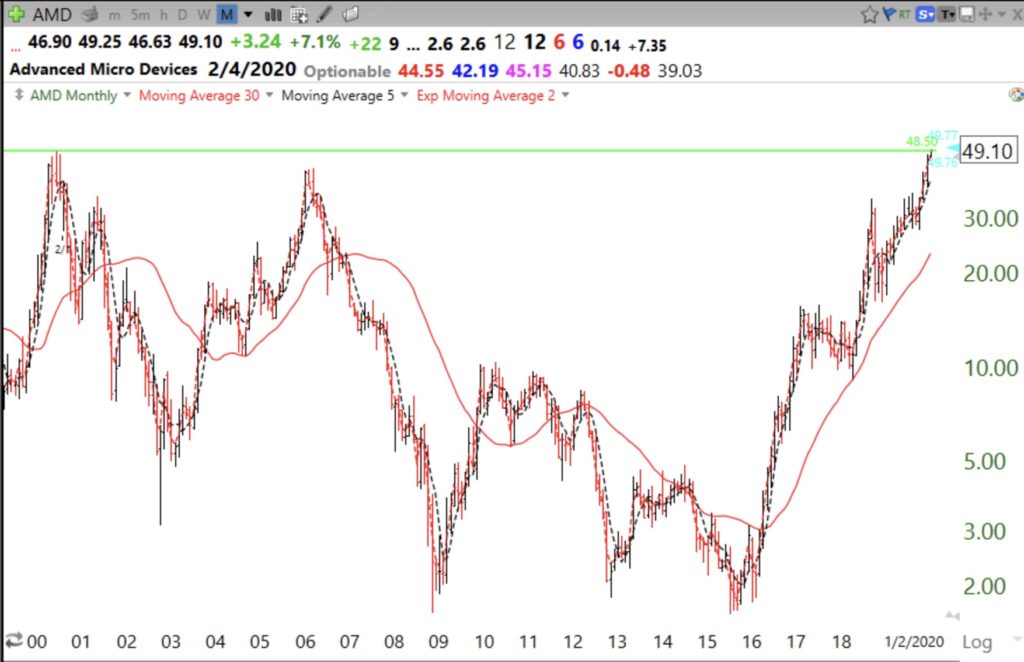
Task: Click the +7.1% percent change value
Action: [x=315, y=42]
